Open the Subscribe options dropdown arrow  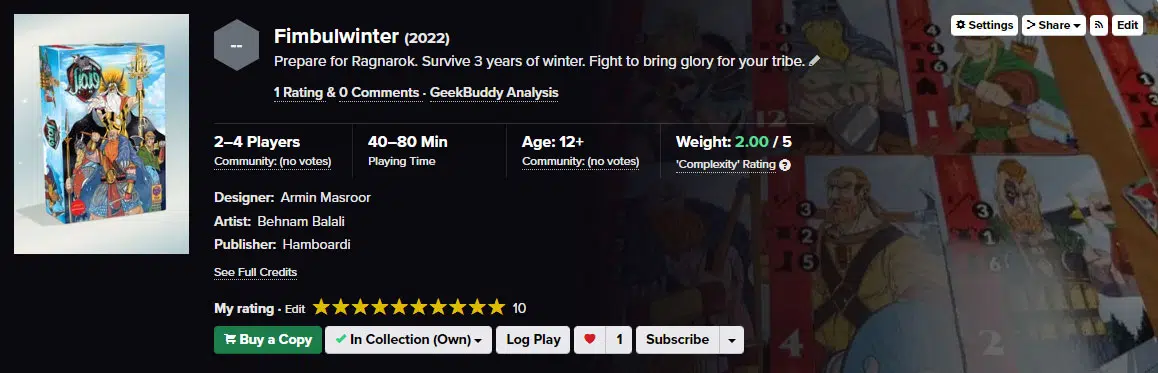(x=732, y=340)
